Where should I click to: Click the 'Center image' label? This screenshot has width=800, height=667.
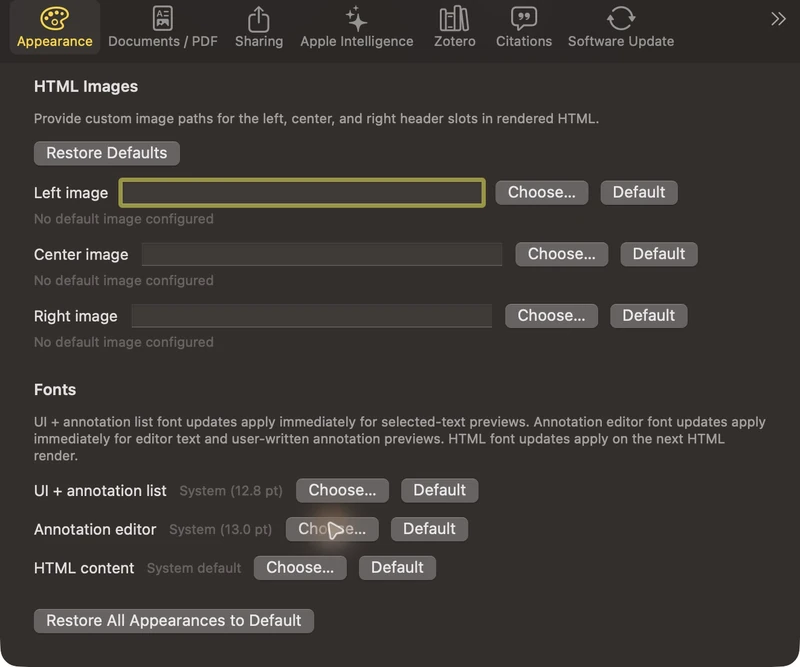[81, 255]
